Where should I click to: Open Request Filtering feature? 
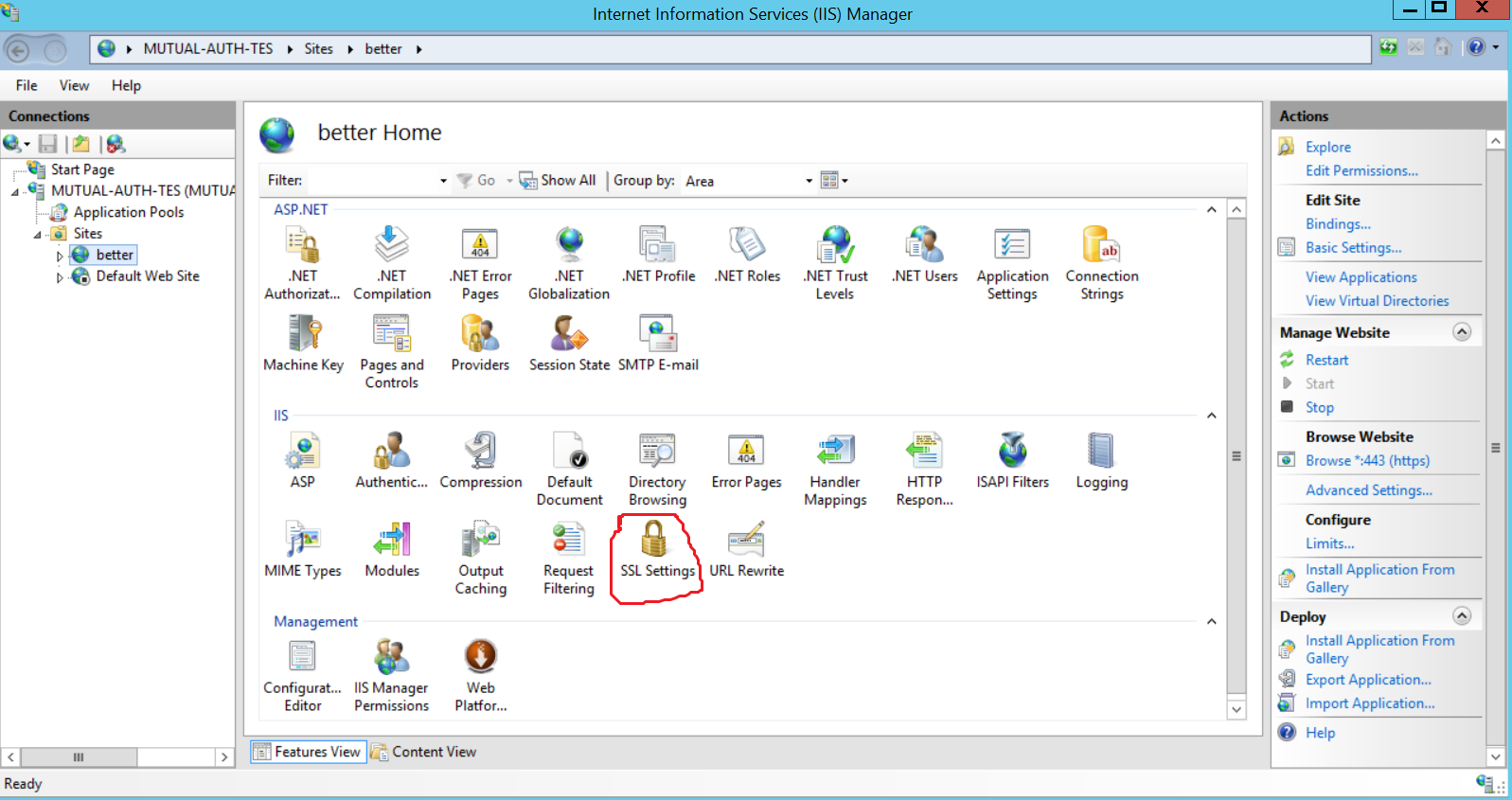pyautogui.click(x=568, y=559)
